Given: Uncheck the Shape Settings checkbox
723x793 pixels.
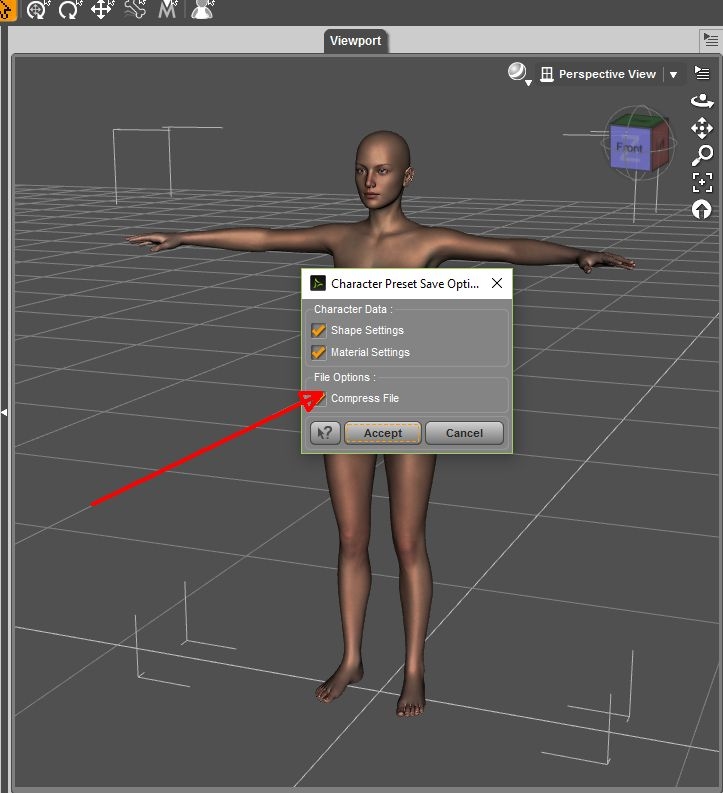Looking at the screenshot, I should tap(319, 330).
